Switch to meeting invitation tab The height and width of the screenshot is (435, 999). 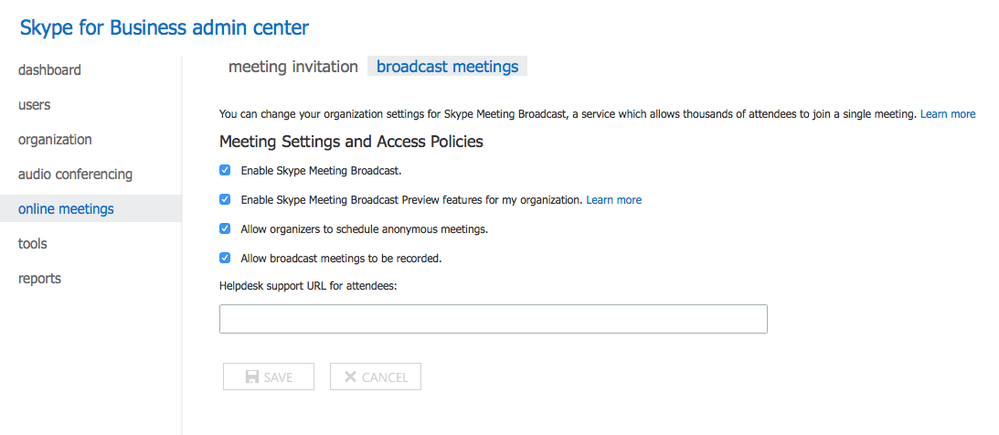[293, 66]
